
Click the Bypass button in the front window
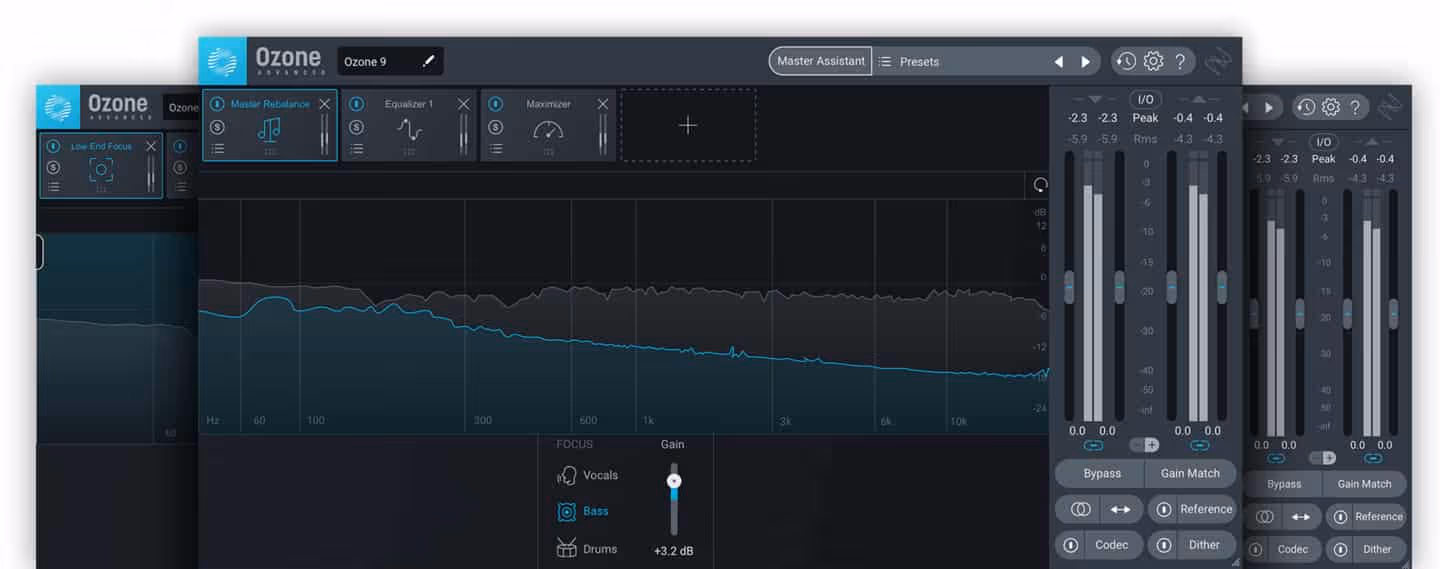coord(1101,473)
